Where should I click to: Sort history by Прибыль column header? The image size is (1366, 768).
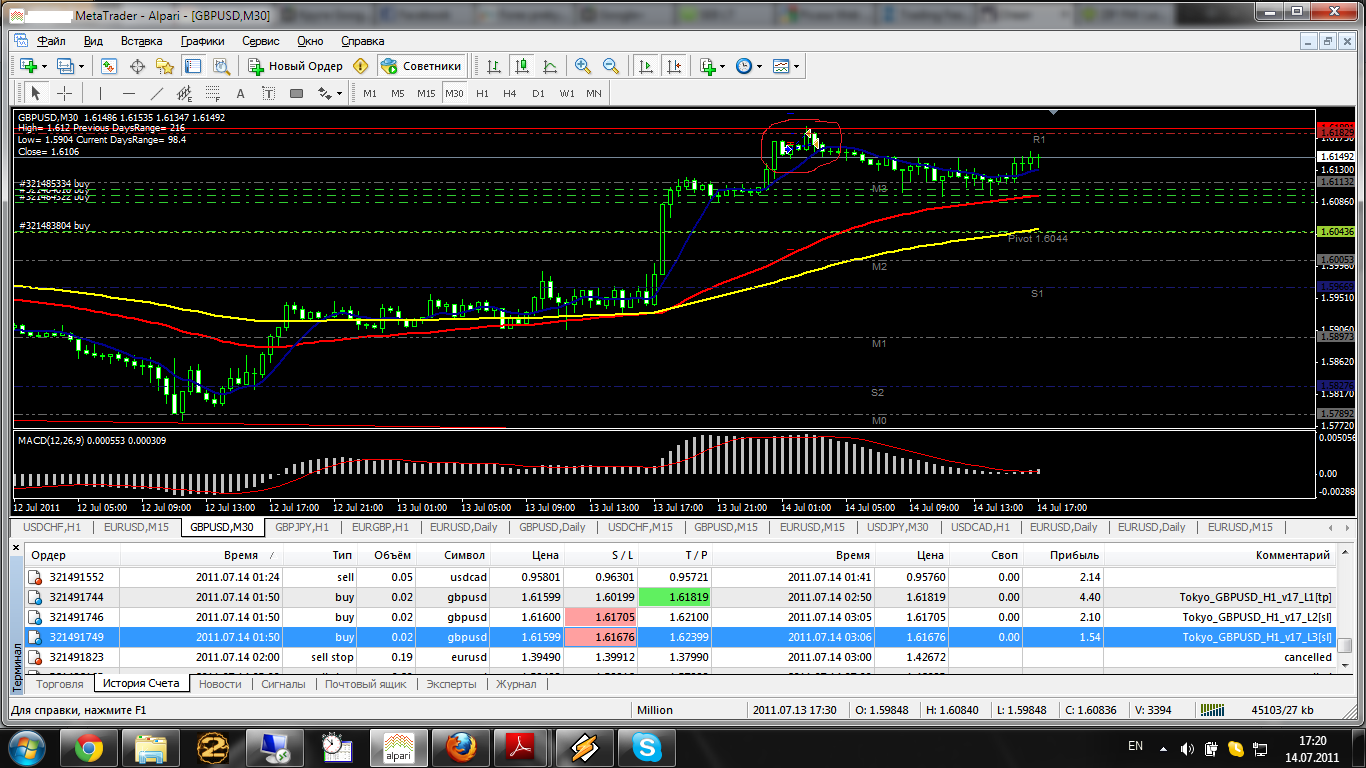pyautogui.click(x=1064, y=555)
